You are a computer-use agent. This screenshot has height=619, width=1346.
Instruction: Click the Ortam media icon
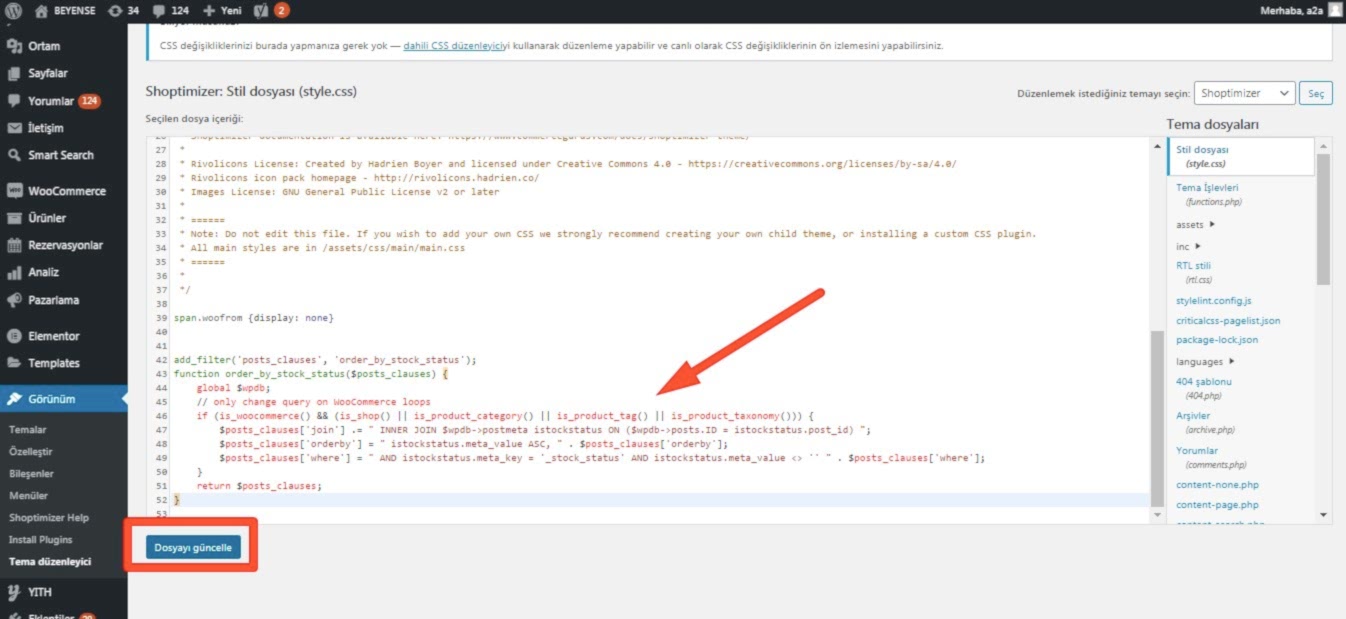(x=15, y=46)
